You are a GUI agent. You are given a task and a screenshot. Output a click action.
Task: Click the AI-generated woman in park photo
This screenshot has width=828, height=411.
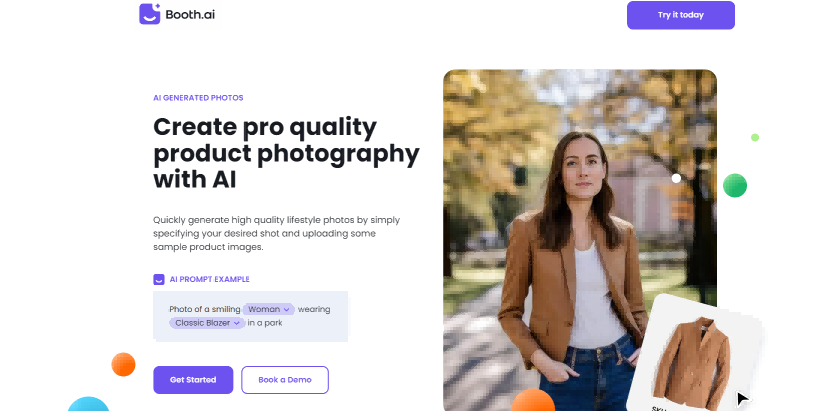point(580,240)
